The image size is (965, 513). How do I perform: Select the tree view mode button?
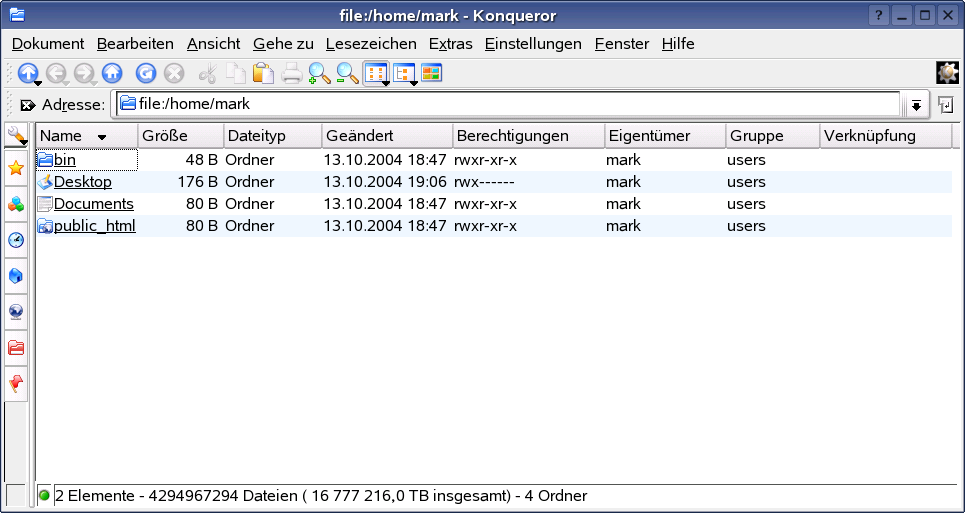coord(403,74)
